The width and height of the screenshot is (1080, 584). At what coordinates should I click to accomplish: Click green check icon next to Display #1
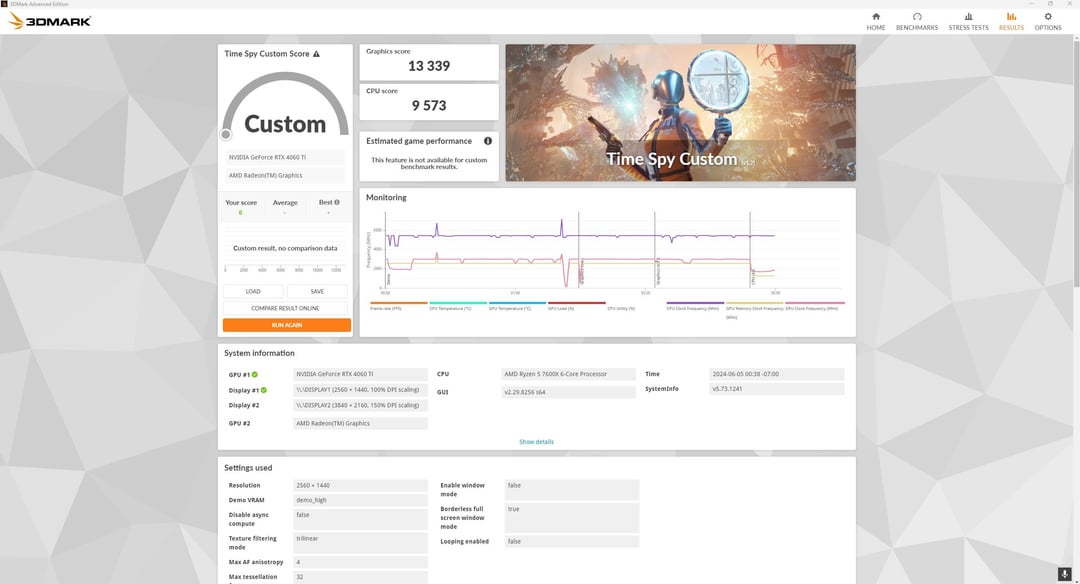[x=263, y=390]
